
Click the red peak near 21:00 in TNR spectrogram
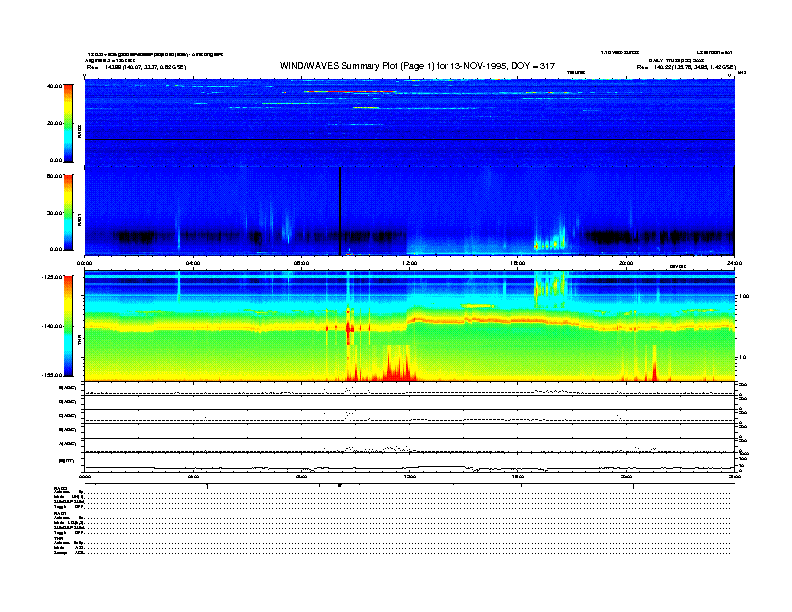[655, 365]
